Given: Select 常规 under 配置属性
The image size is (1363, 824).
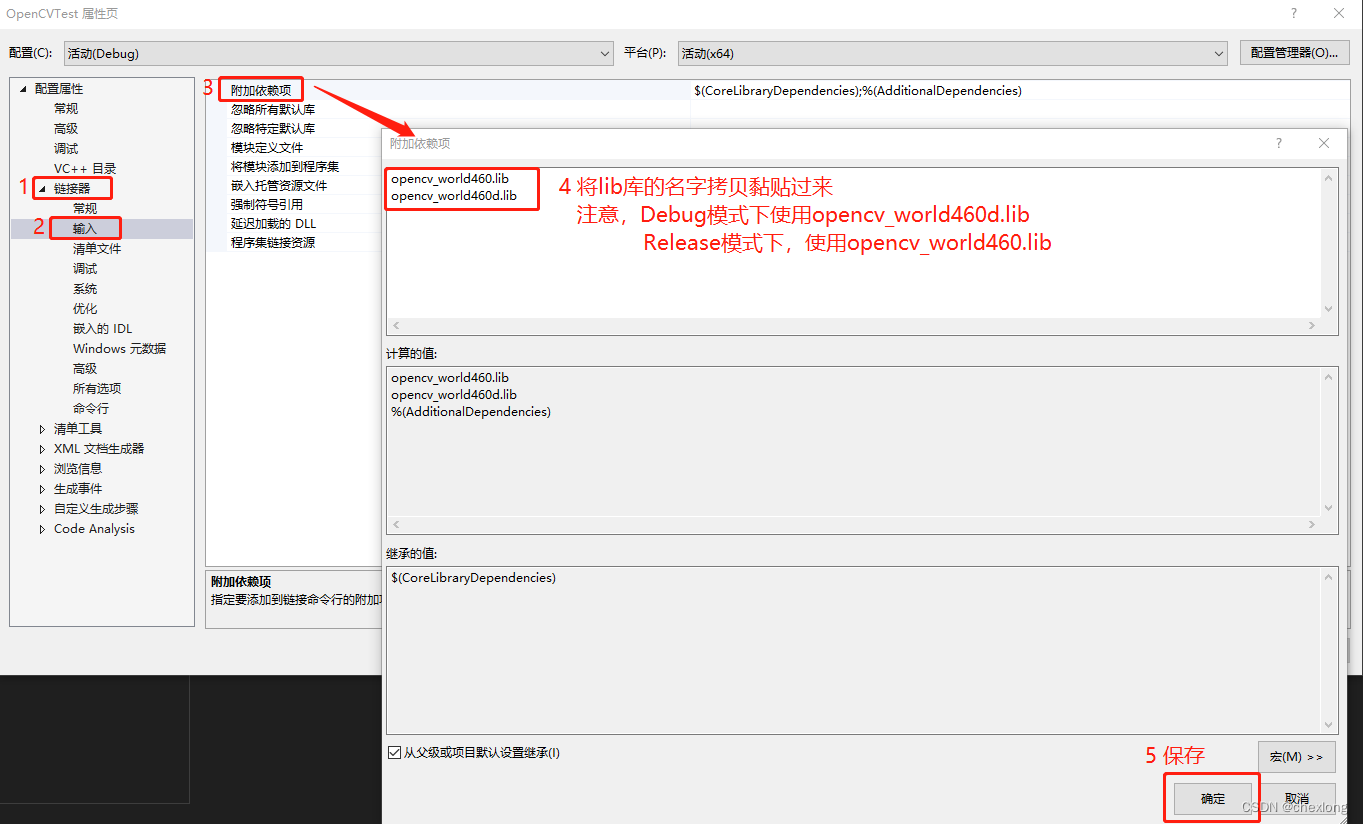Looking at the screenshot, I should click(66, 108).
